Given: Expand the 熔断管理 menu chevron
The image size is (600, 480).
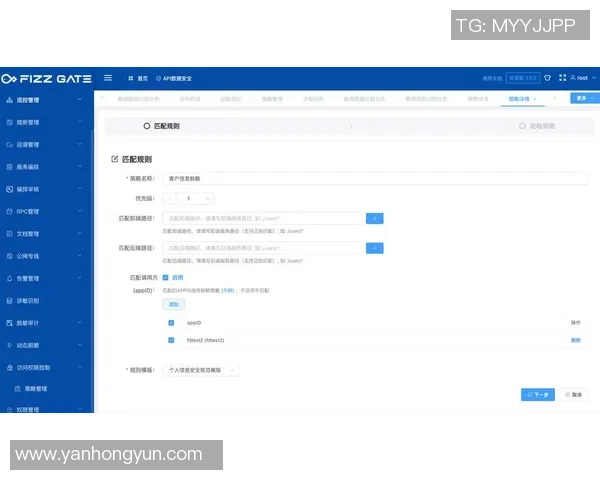Looking at the screenshot, I should [80, 121].
